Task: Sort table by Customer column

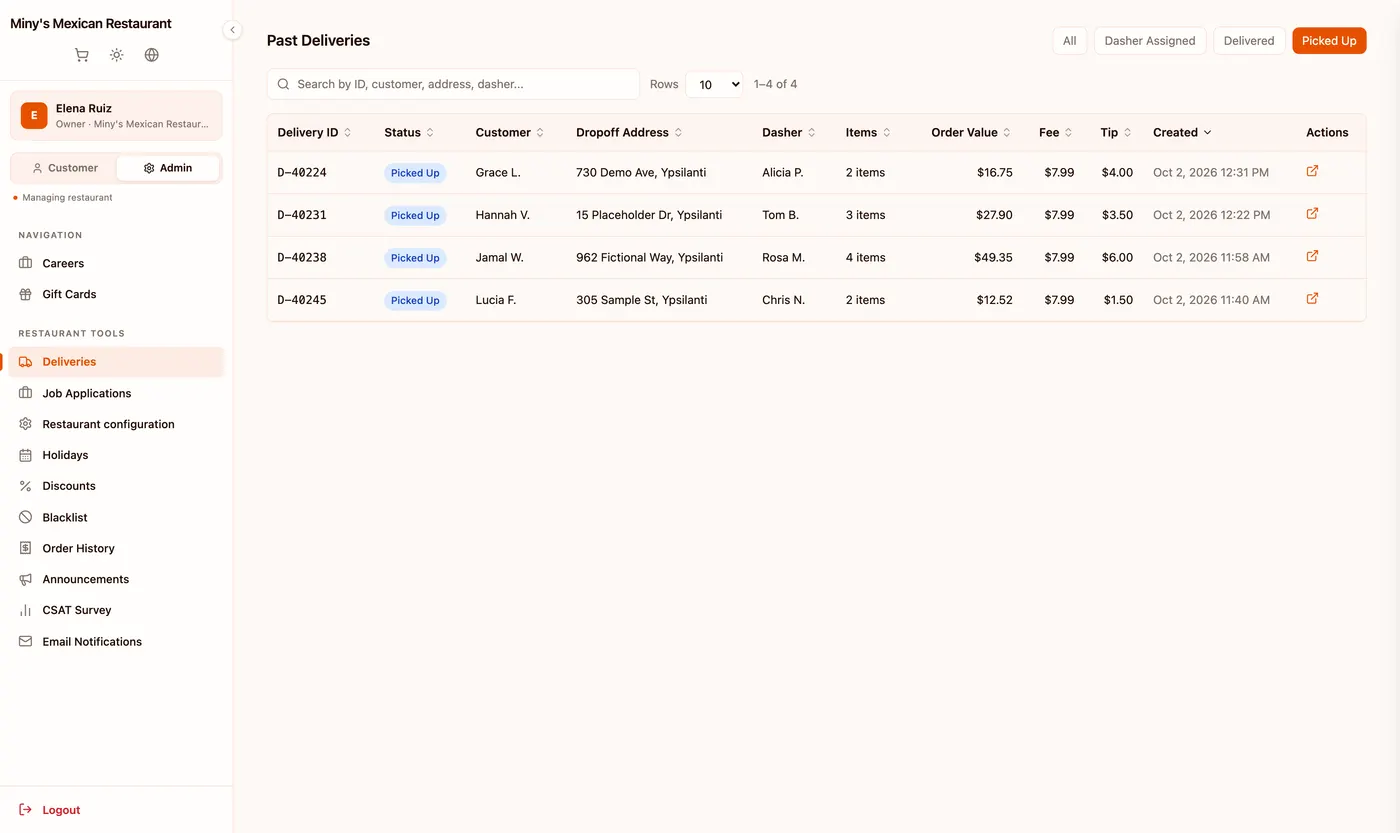Action: click(x=510, y=132)
